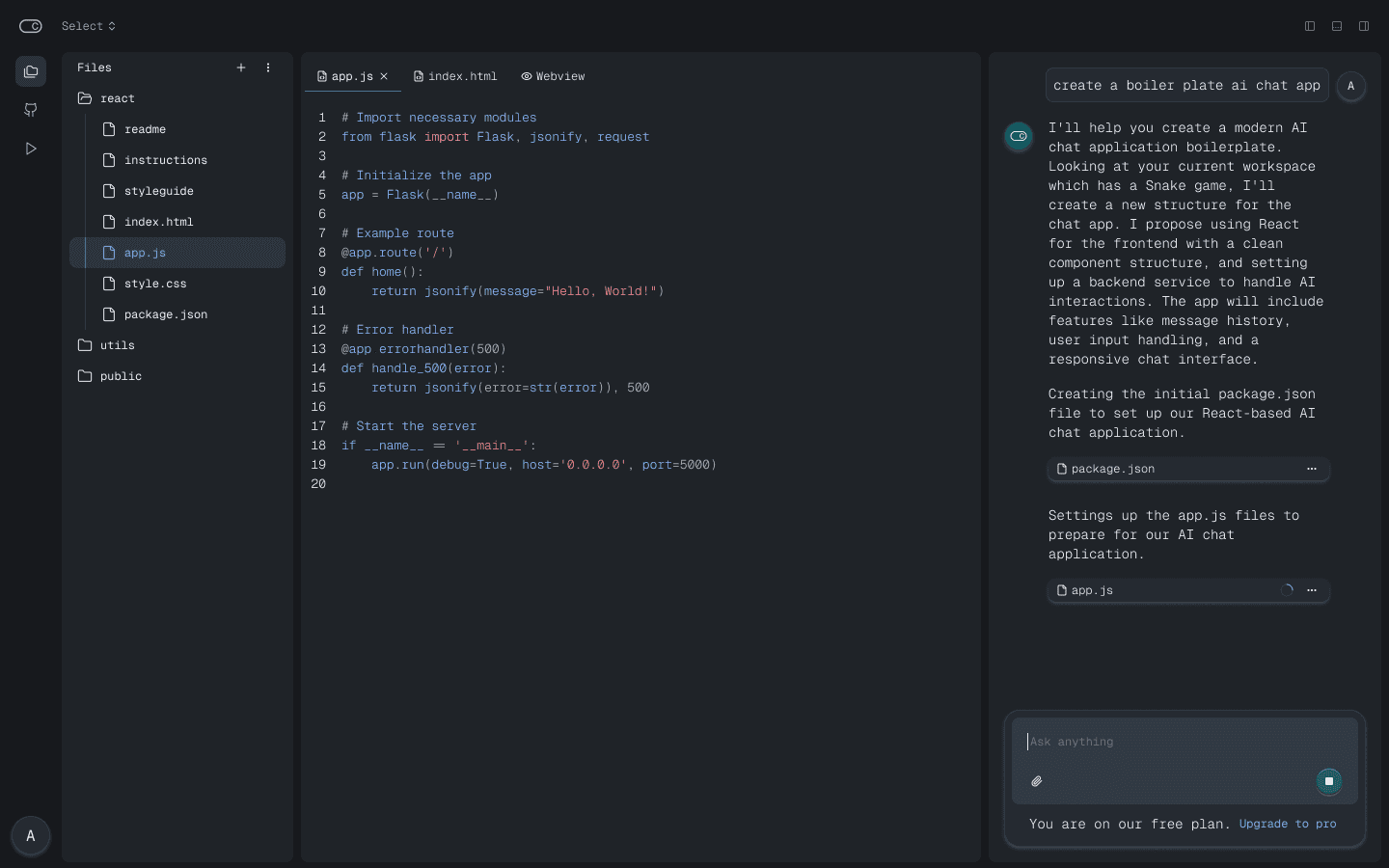Switch to the index.html tab

point(455,76)
